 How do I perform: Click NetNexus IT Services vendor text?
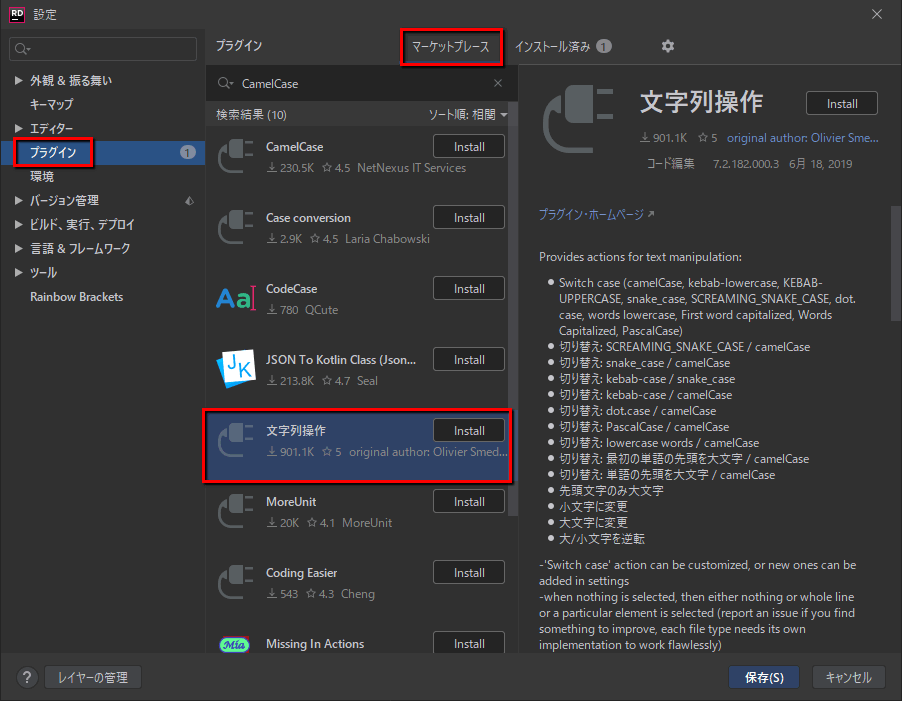(411, 168)
